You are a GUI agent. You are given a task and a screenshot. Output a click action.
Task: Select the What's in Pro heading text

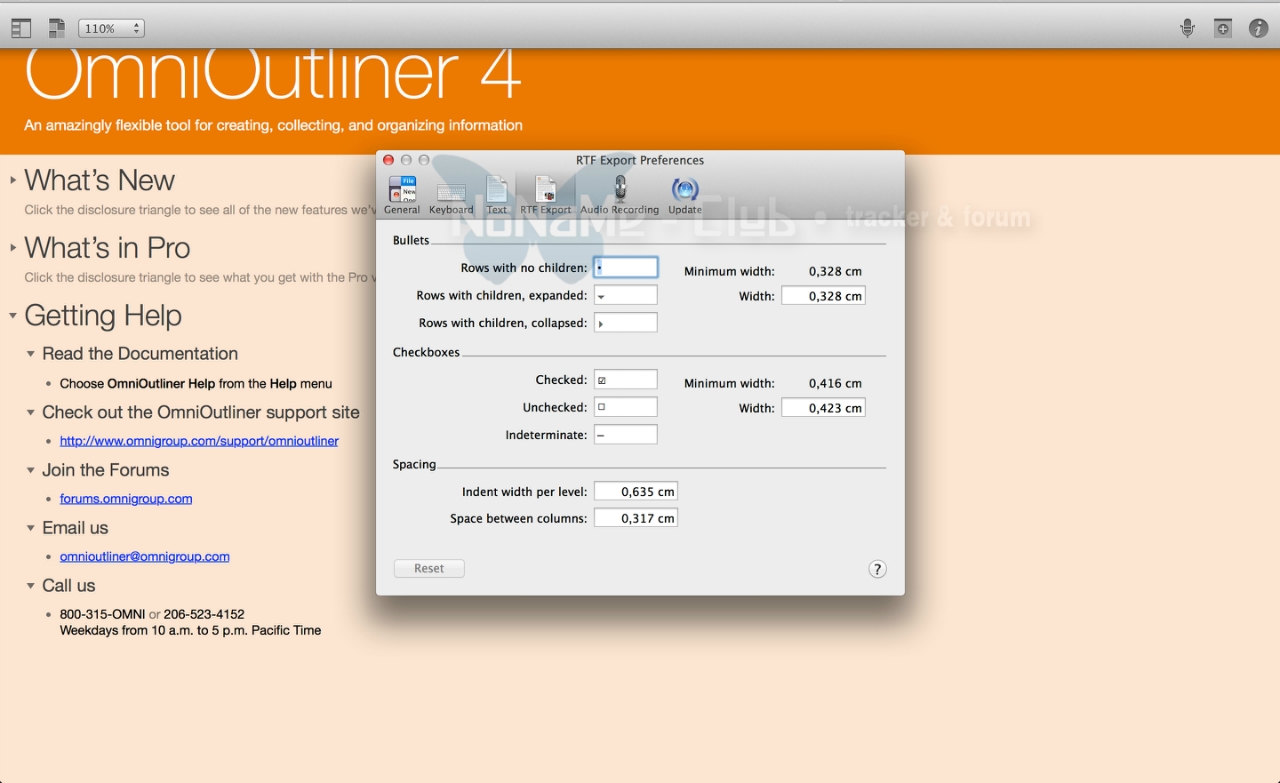(107, 248)
